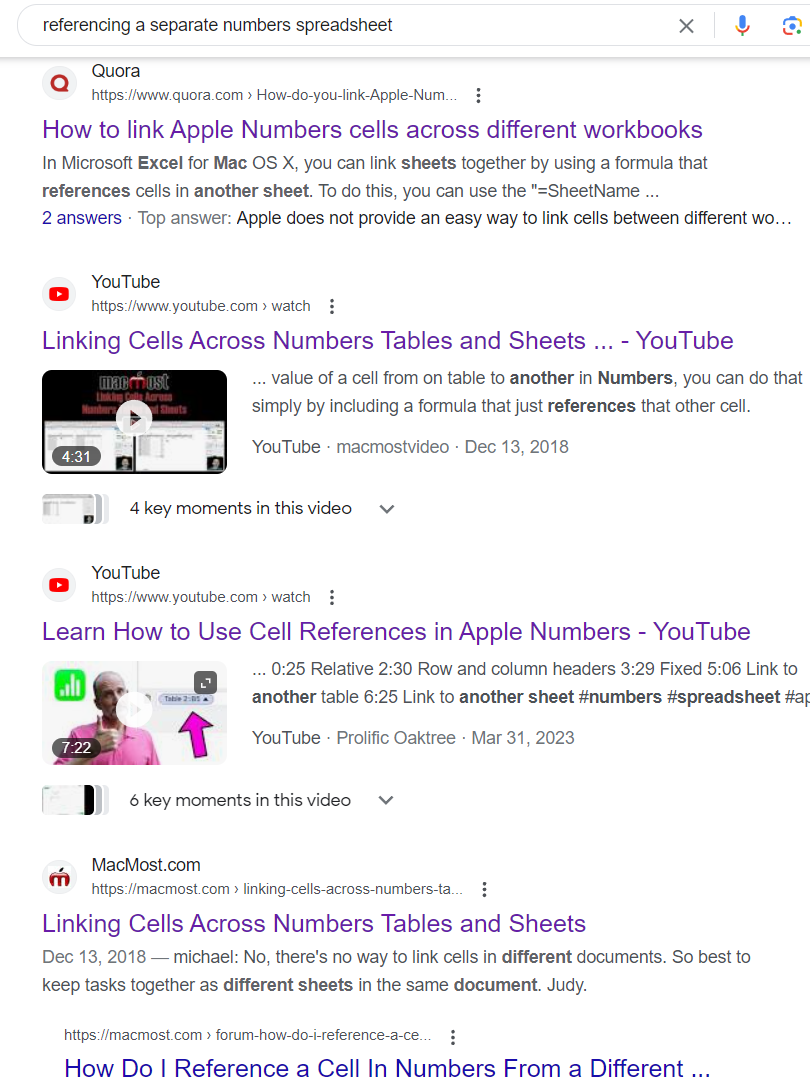This screenshot has width=810, height=1090.
Task: Play the macmost 4:31 video thumbnail
Action: tap(134, 421)
